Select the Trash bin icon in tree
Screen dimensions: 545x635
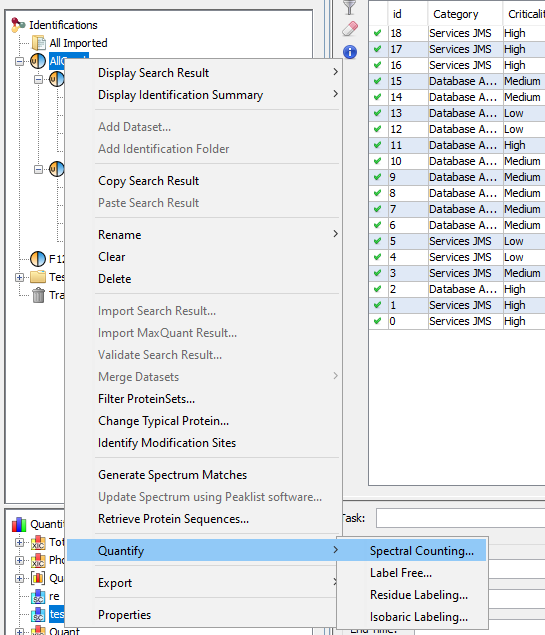tap(38, 295)
